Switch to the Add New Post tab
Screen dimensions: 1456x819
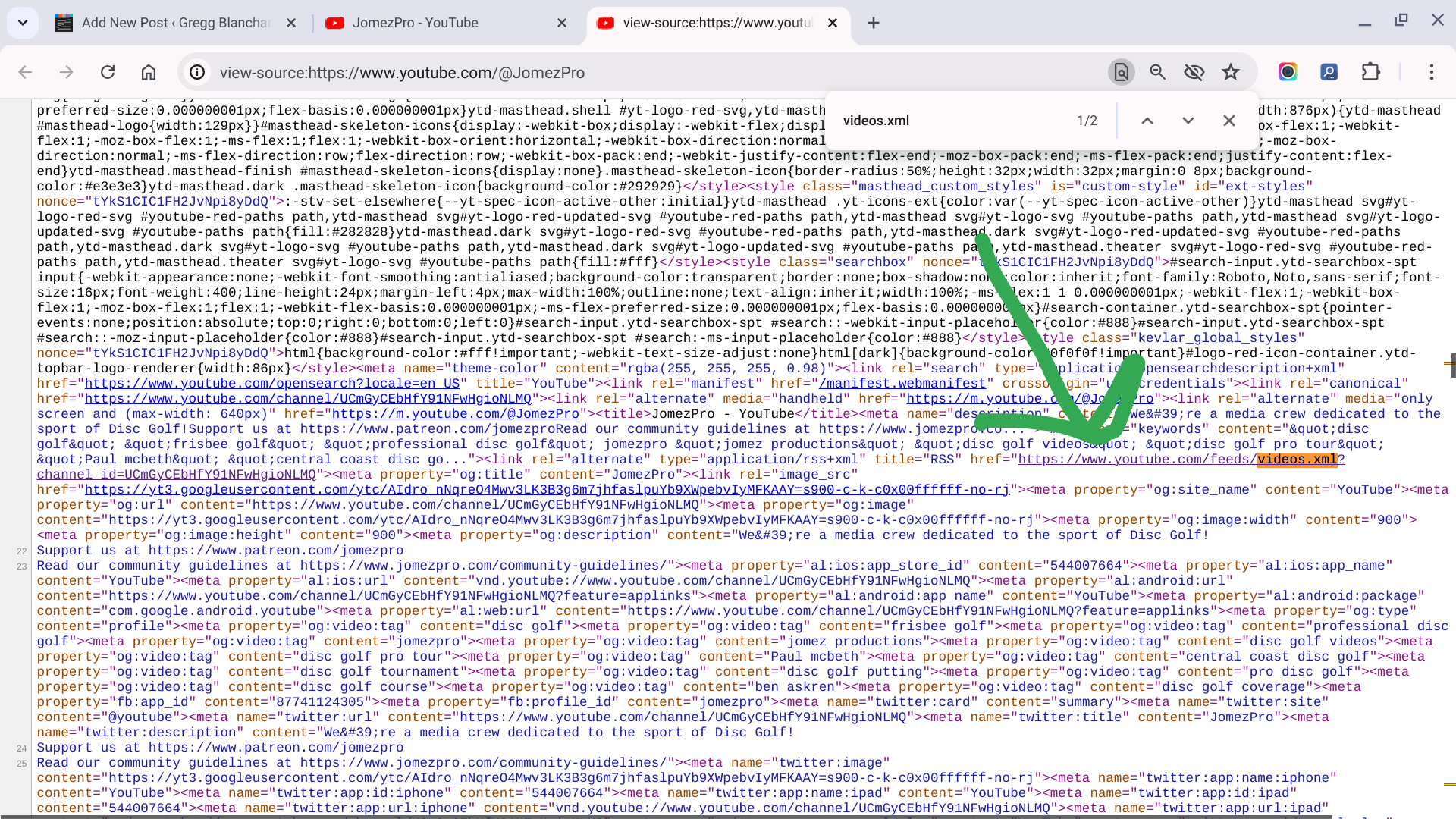[x=176, y=23]
